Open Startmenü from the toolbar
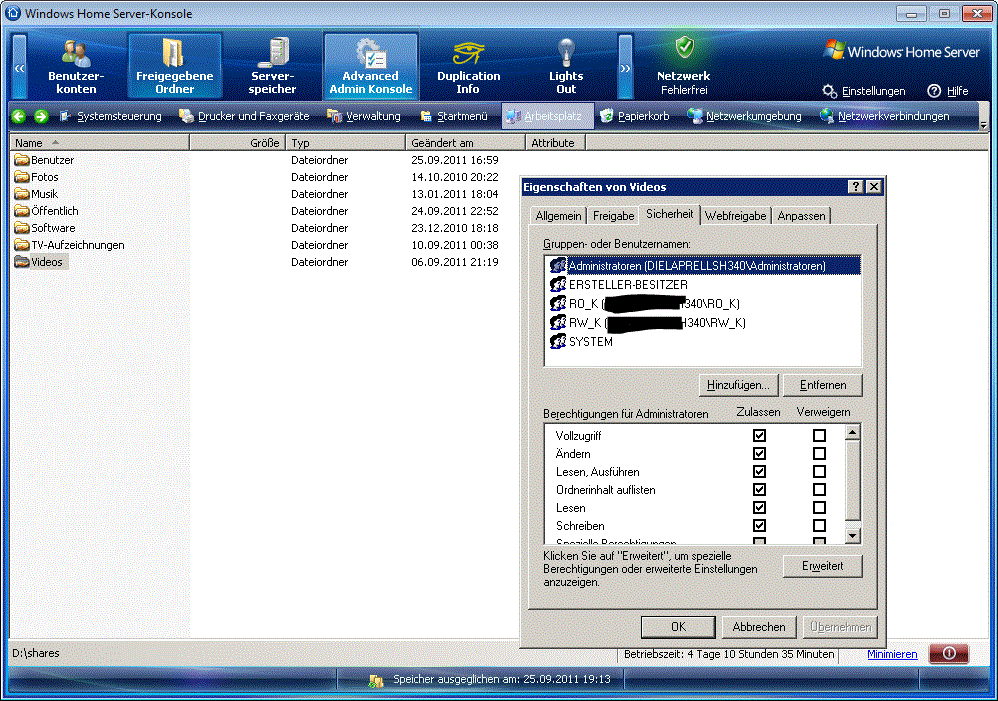 tap(454, 116)
